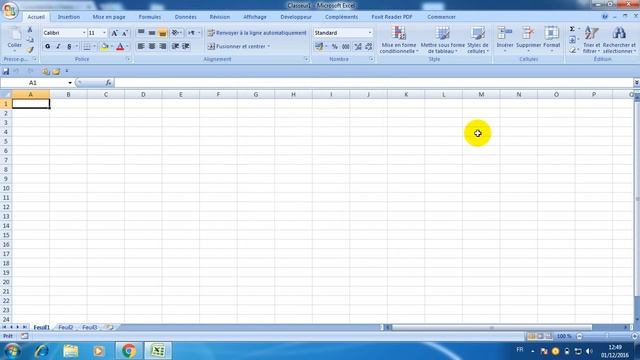This screenshot has height=360, width=640.
Task: Toggle align text left
Action: pyautogui.click(x=141, y=47)
